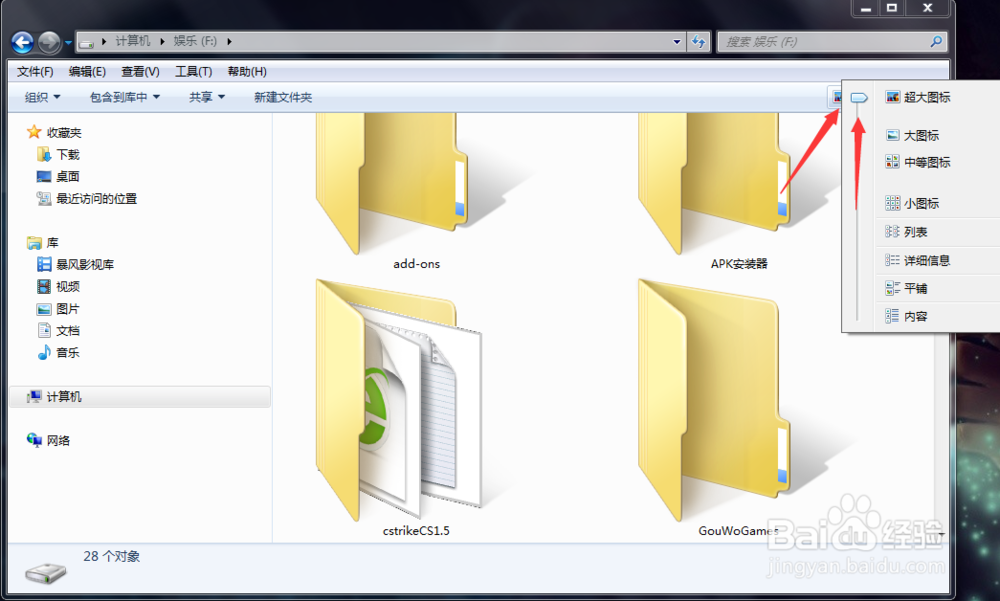Viewport: 1000px width, 601px height.
Task: Open the 工具(T) menu
Action: 193,71
